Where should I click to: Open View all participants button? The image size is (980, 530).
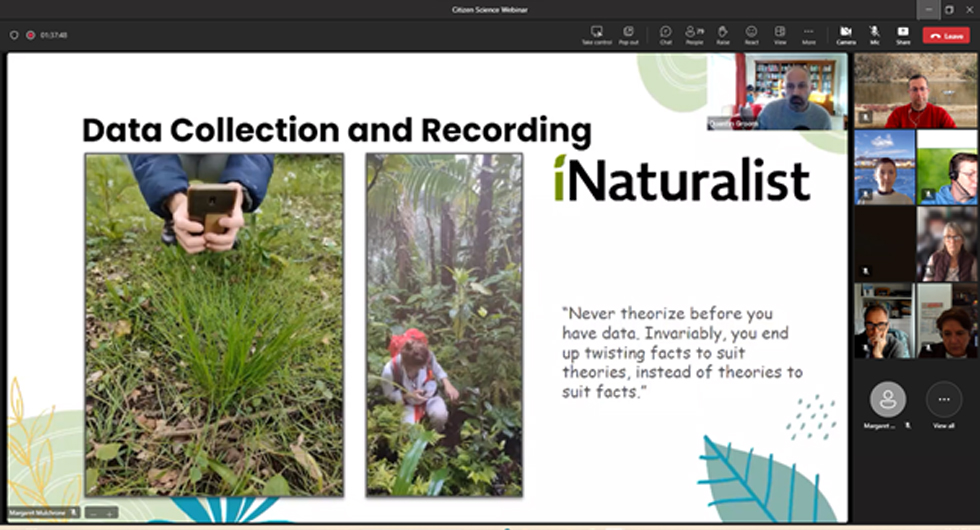(944, 399)
